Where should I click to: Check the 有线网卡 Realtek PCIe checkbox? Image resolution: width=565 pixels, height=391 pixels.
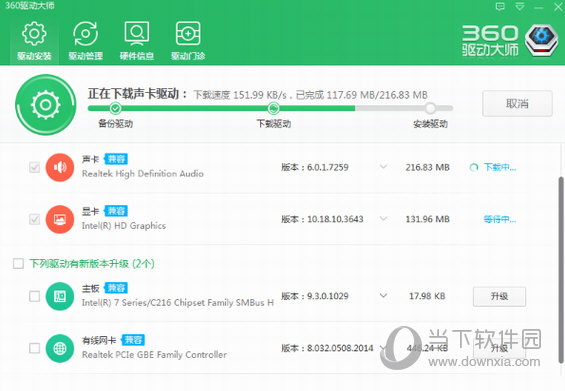click(x=35, y=348)
